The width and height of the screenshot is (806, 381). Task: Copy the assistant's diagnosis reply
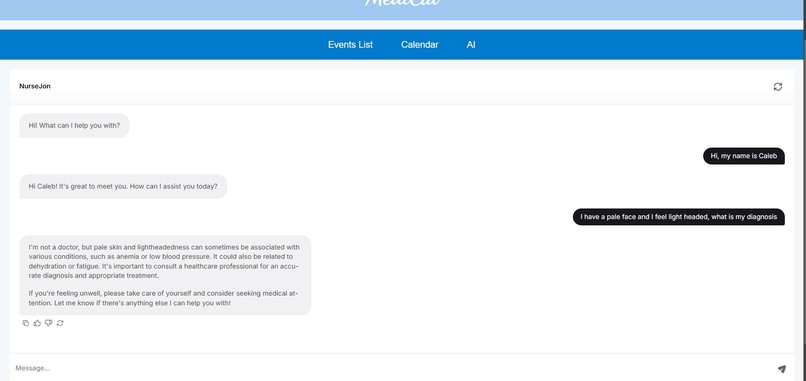point(26,323)
